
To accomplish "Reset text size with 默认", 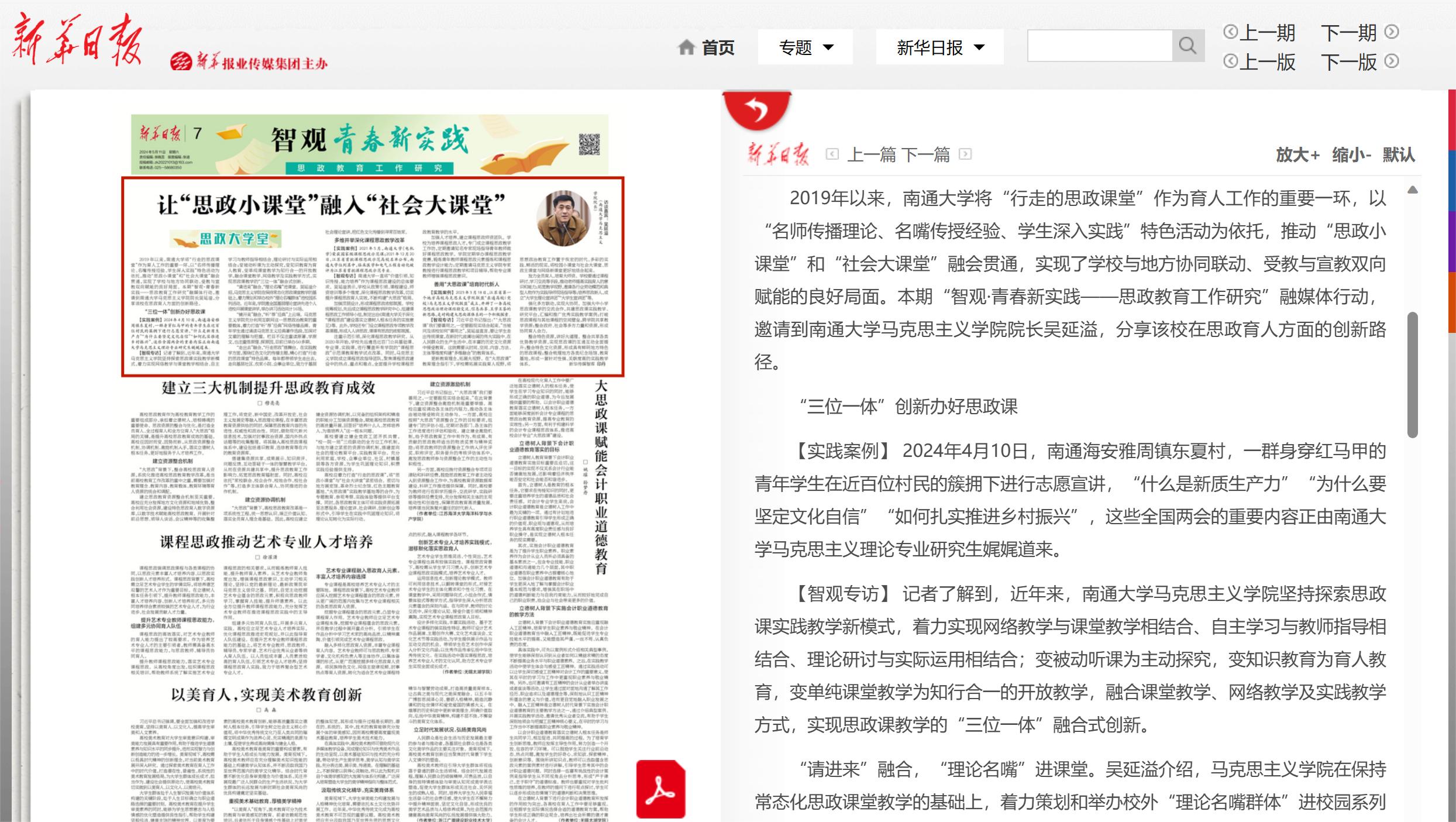I will pos(1399,155).
